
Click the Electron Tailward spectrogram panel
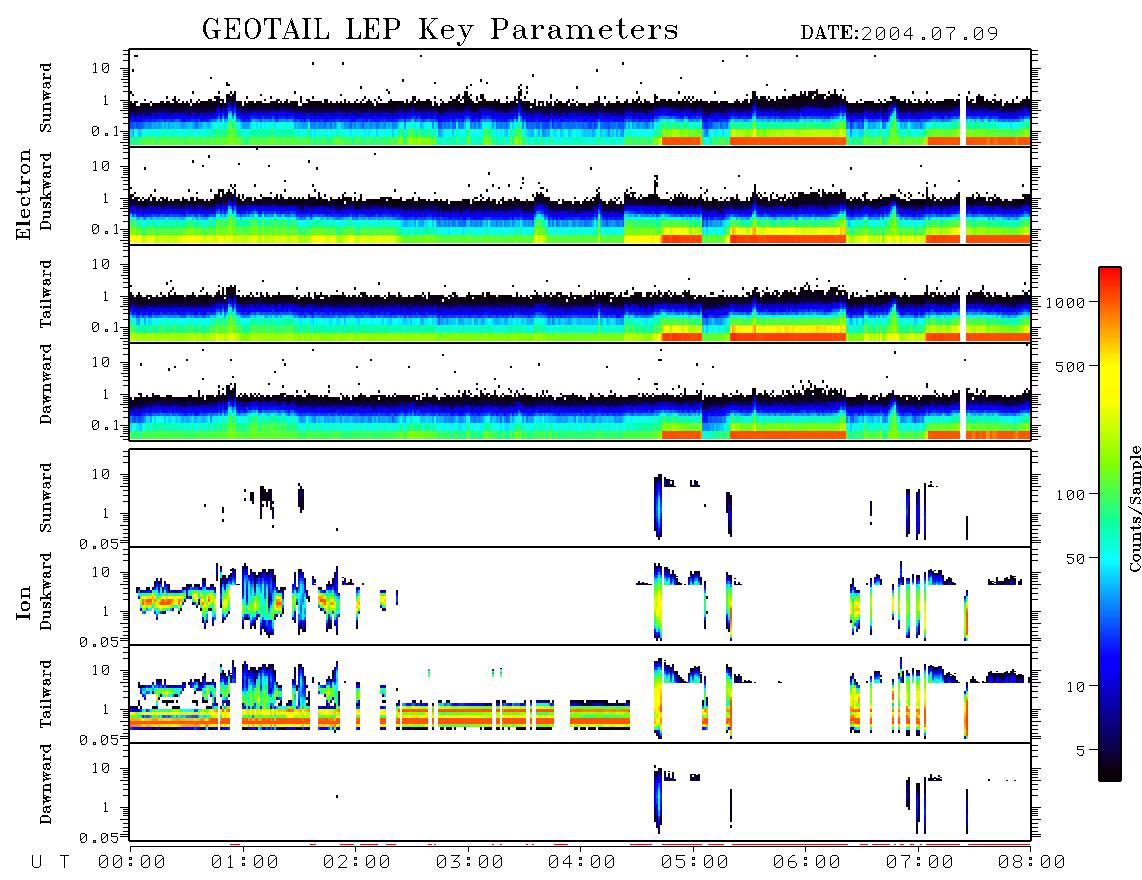click(x=580, y=294)
